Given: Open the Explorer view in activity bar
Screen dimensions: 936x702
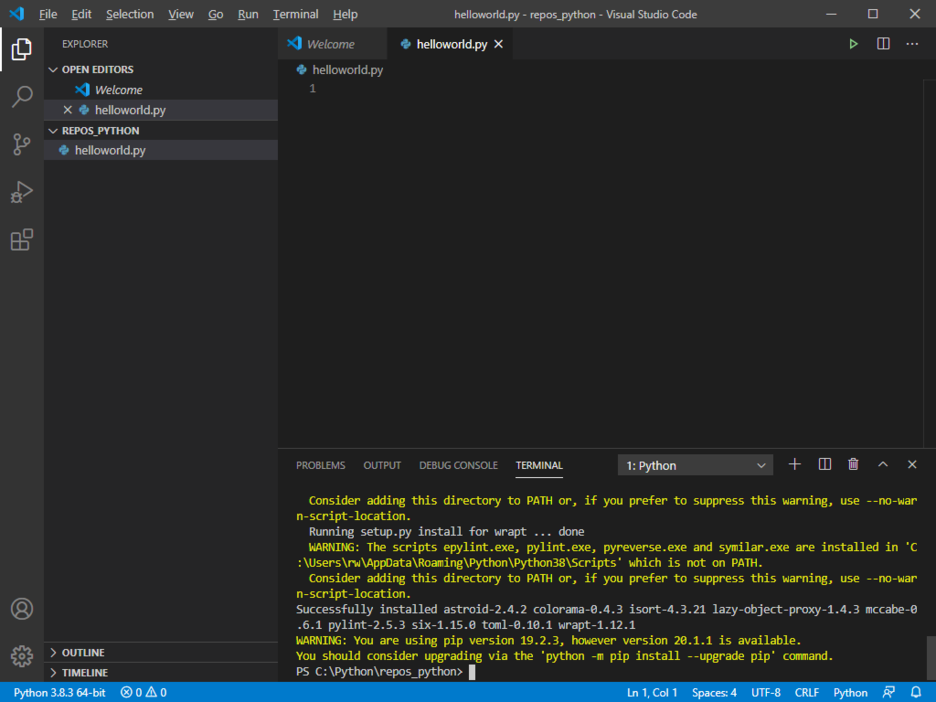Looking at the screenshot, I should 21,49.
